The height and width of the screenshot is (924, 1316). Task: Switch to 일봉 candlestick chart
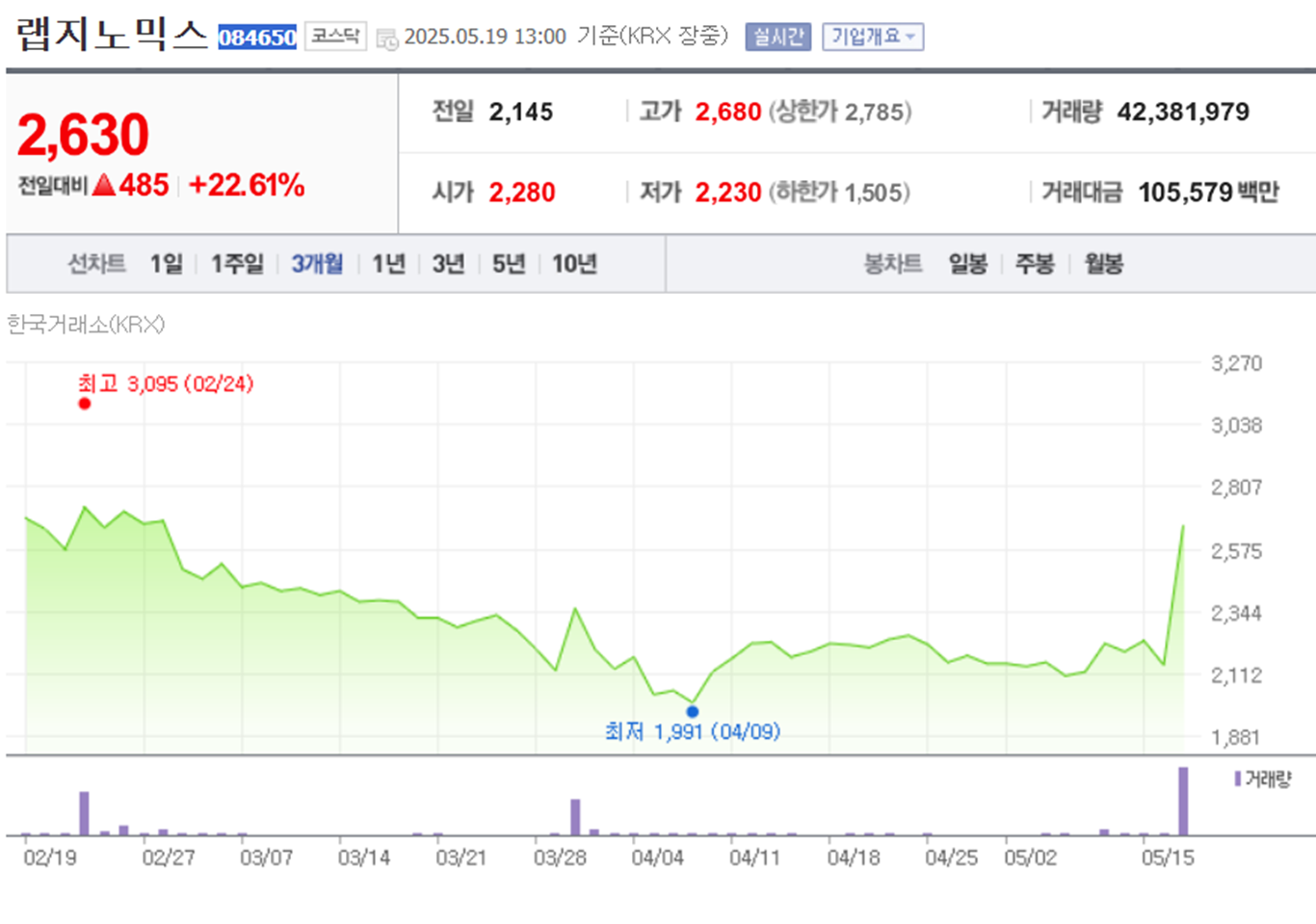click(968, 264)
